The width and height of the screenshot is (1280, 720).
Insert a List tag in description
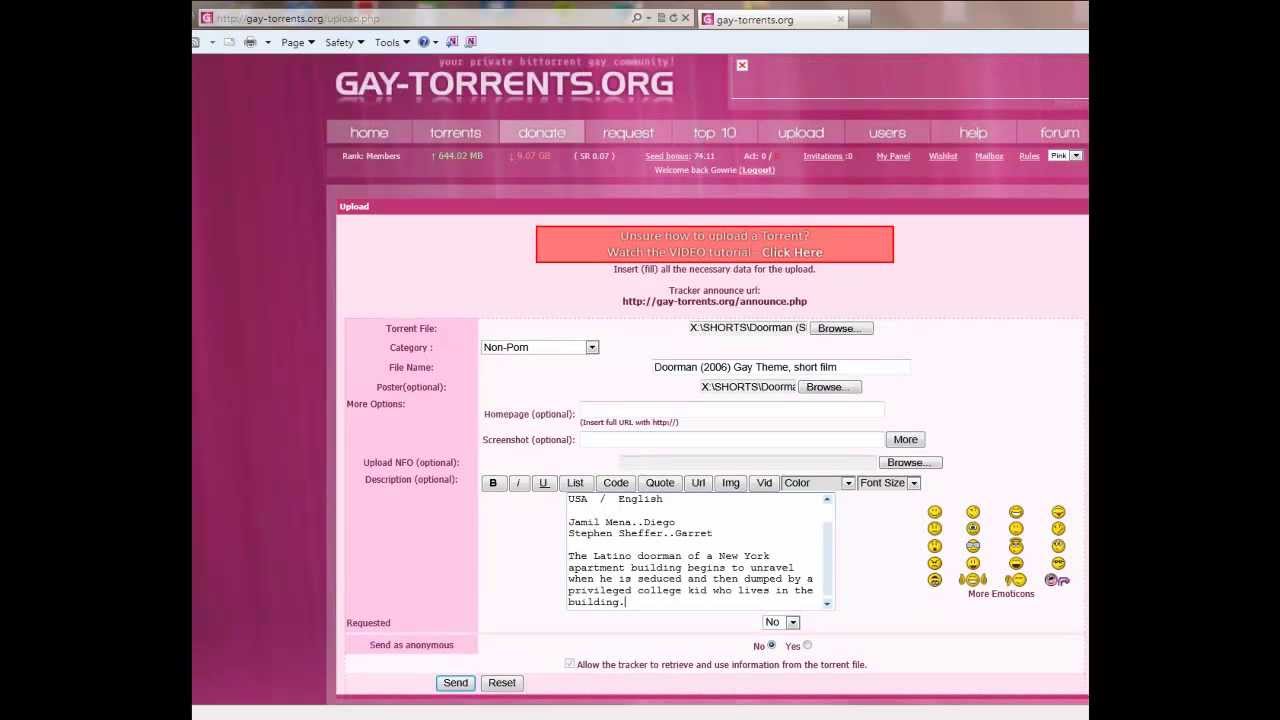coord(575,483)
